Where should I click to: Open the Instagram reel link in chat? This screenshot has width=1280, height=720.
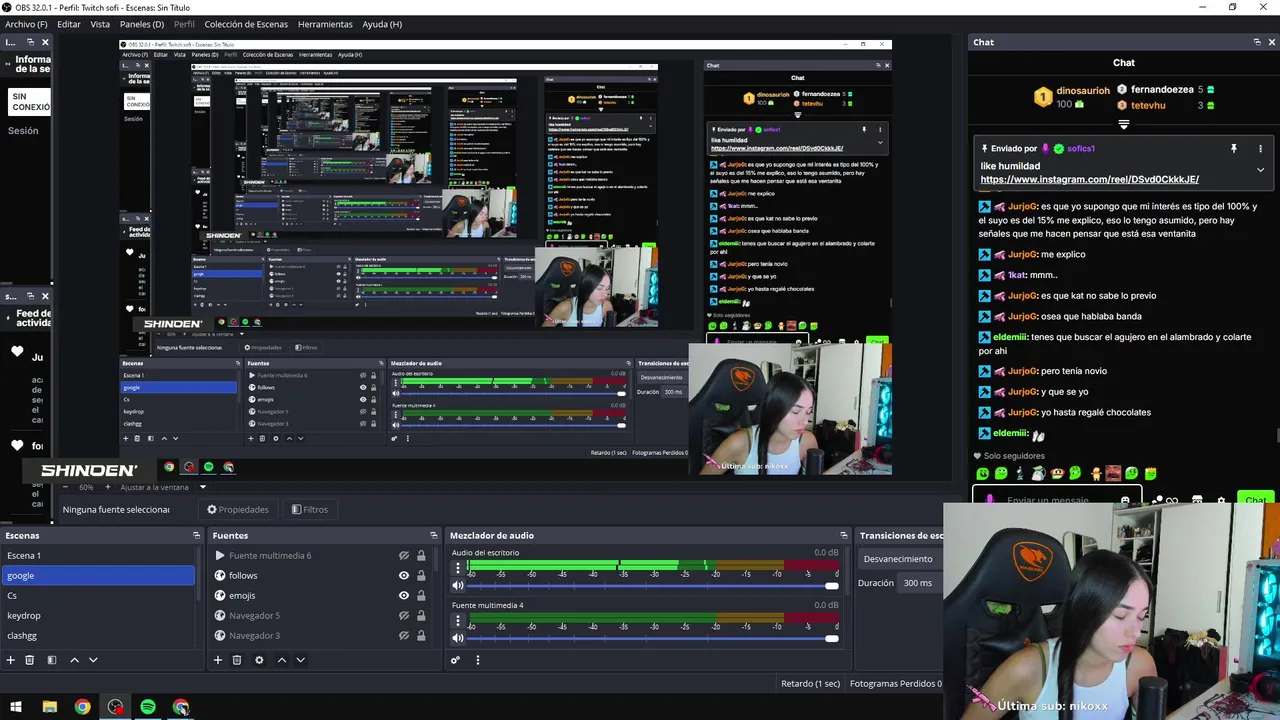pos(1089,180)
